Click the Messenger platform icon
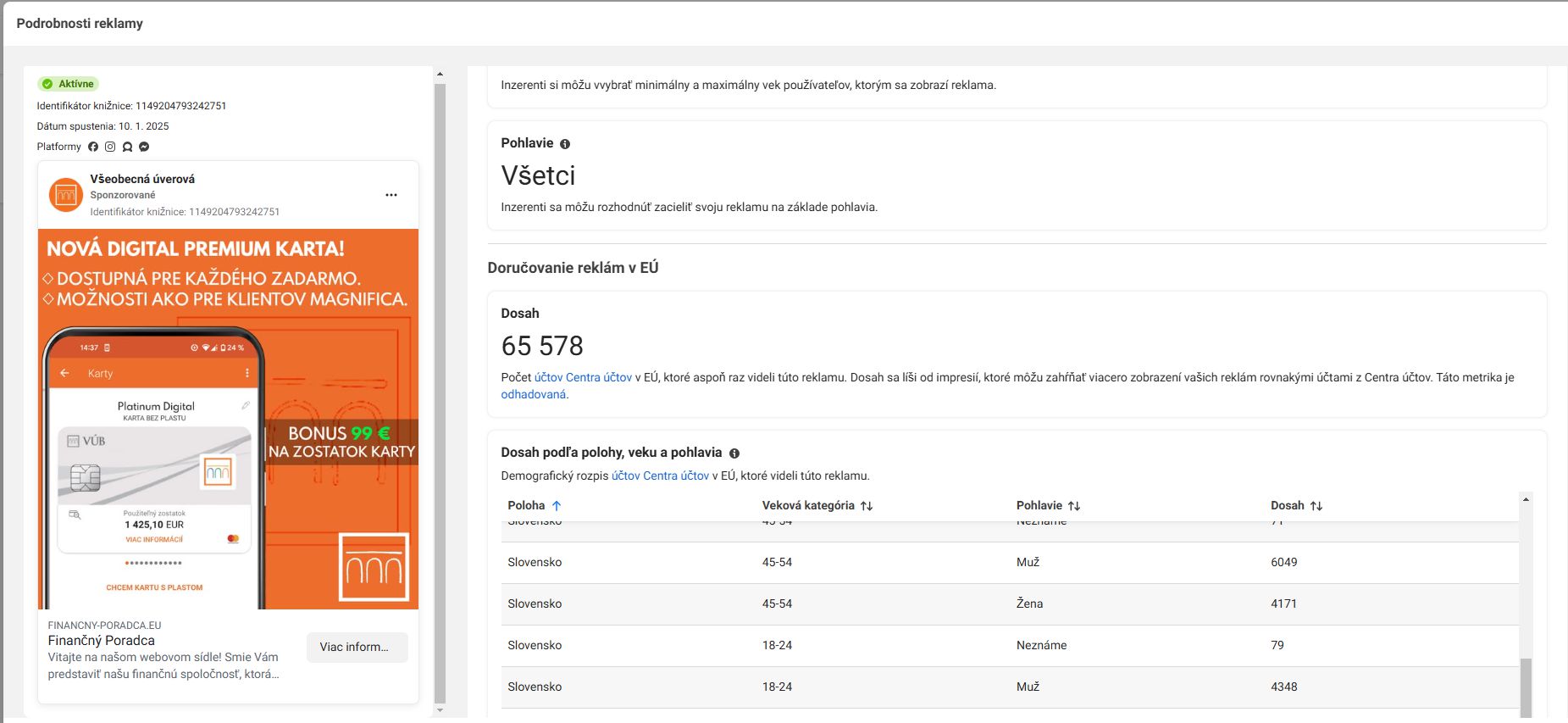1568x723 pixels. click(x=144, y=147)
